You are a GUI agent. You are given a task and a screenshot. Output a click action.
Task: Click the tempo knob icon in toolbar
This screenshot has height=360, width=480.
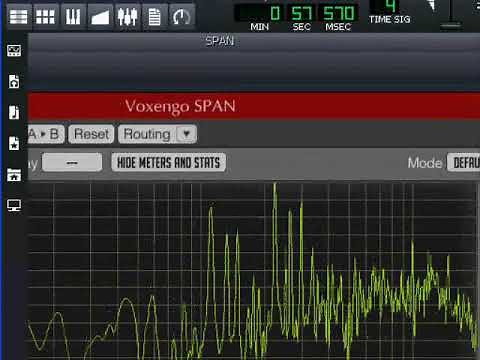(181, 17)
